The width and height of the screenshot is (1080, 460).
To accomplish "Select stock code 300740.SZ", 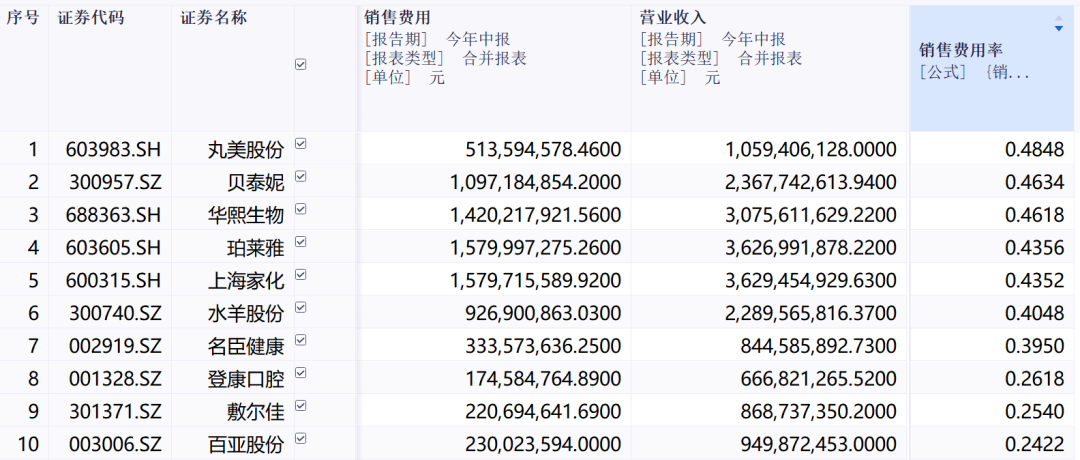I will click(115, 314).
